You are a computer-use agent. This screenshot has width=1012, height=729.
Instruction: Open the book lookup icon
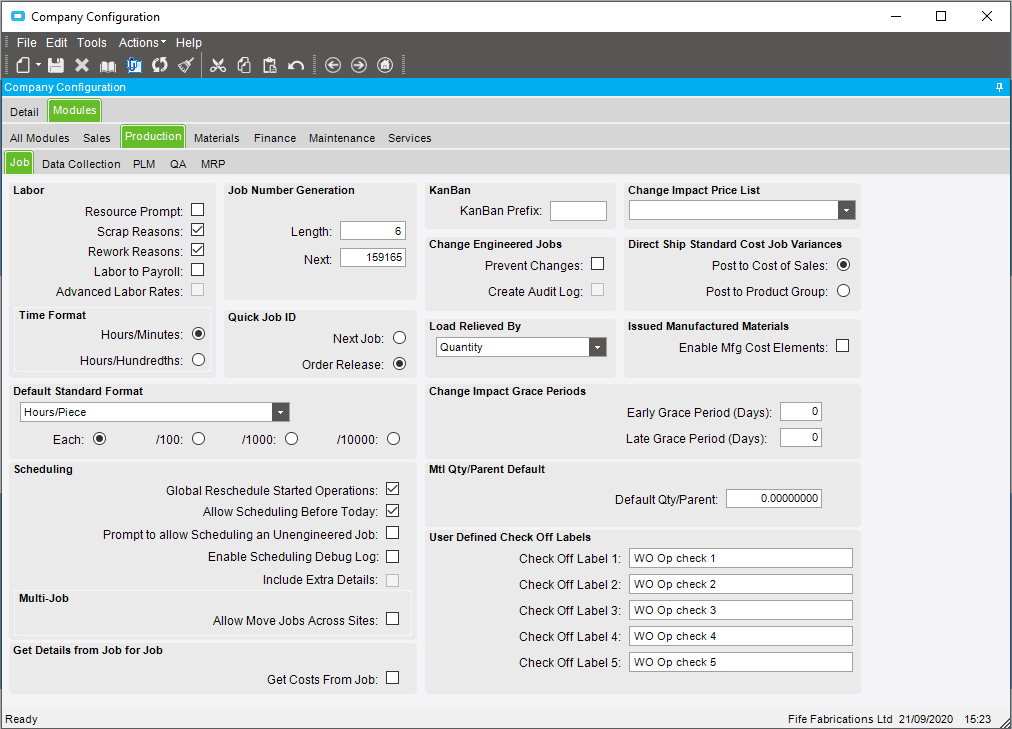click(x=108, y=65)
